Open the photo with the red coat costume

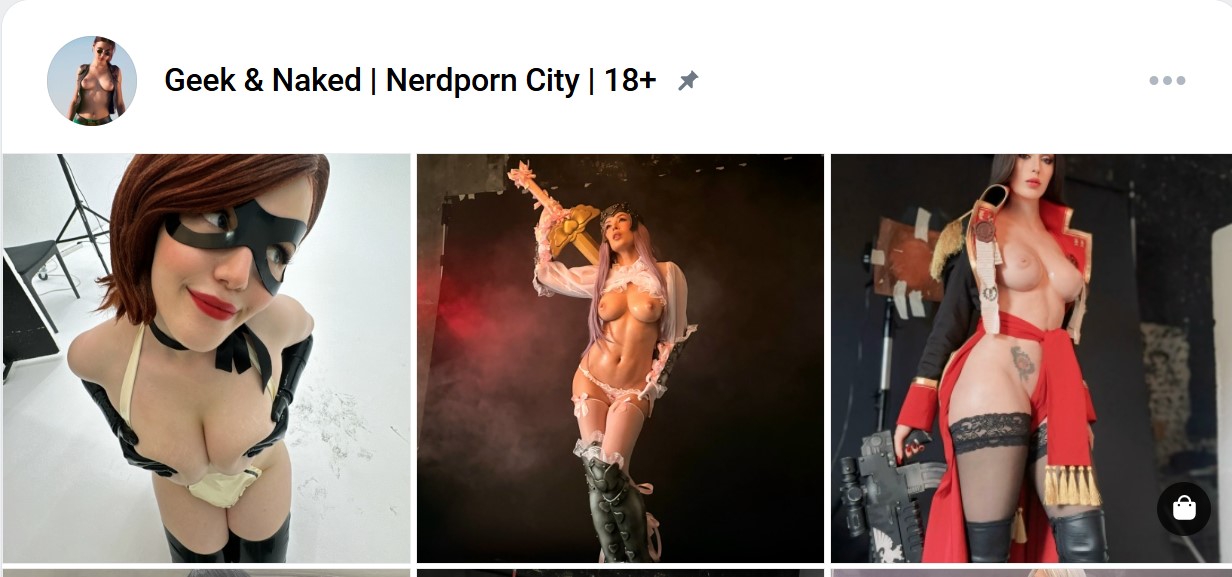click(x=1031, y=358)
